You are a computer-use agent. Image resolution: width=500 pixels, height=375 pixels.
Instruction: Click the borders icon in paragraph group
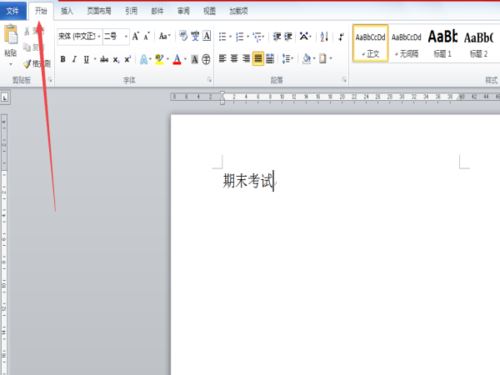click(x=323, y=59)
